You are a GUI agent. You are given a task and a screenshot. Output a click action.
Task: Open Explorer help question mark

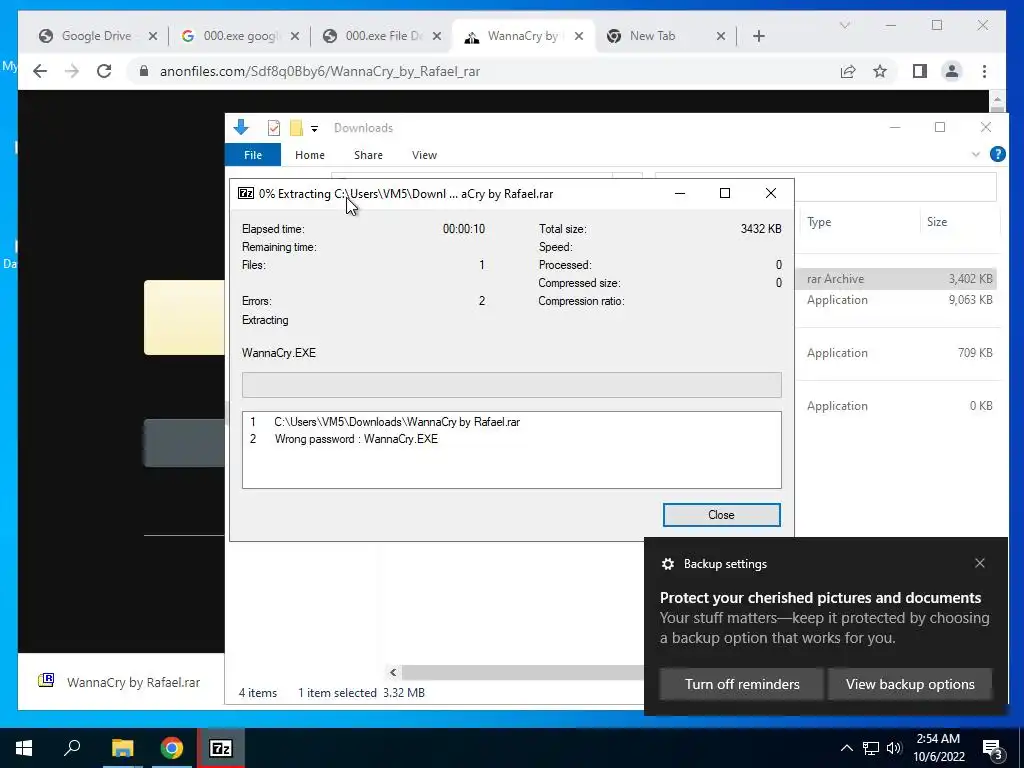pyautogui.click(x=997, y=154)
